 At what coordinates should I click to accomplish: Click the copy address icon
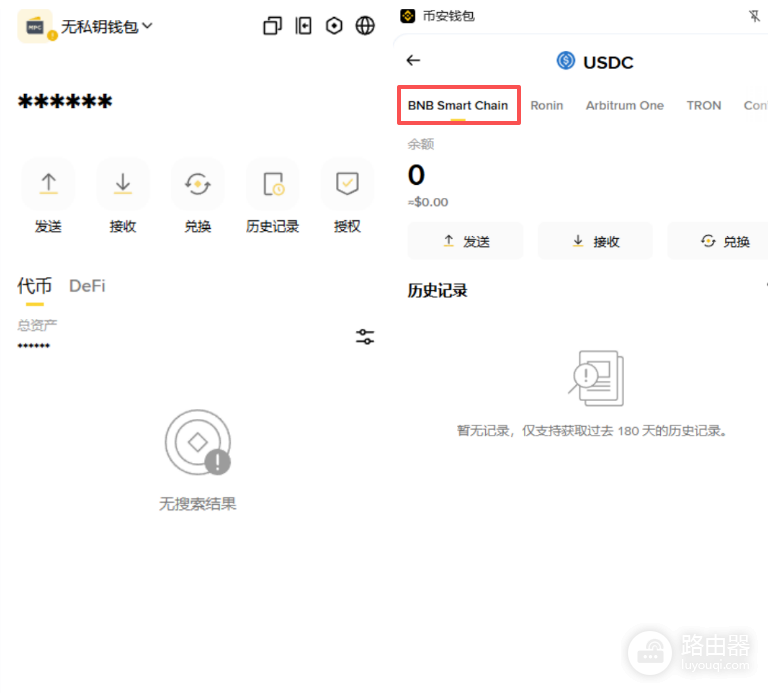272,26
